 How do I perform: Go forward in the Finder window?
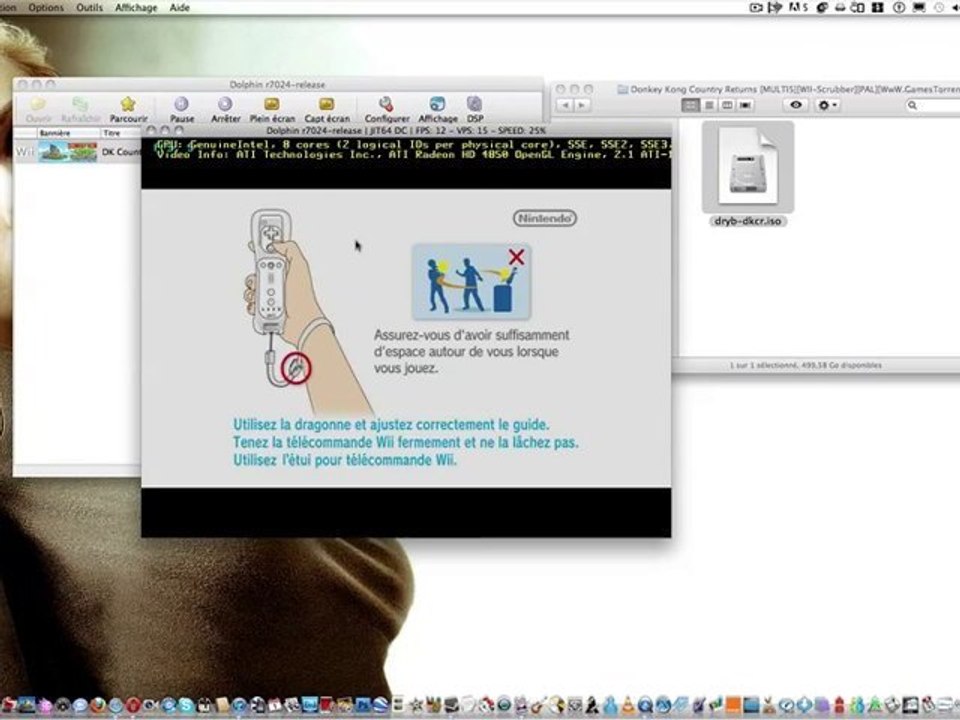click(581, 105)
